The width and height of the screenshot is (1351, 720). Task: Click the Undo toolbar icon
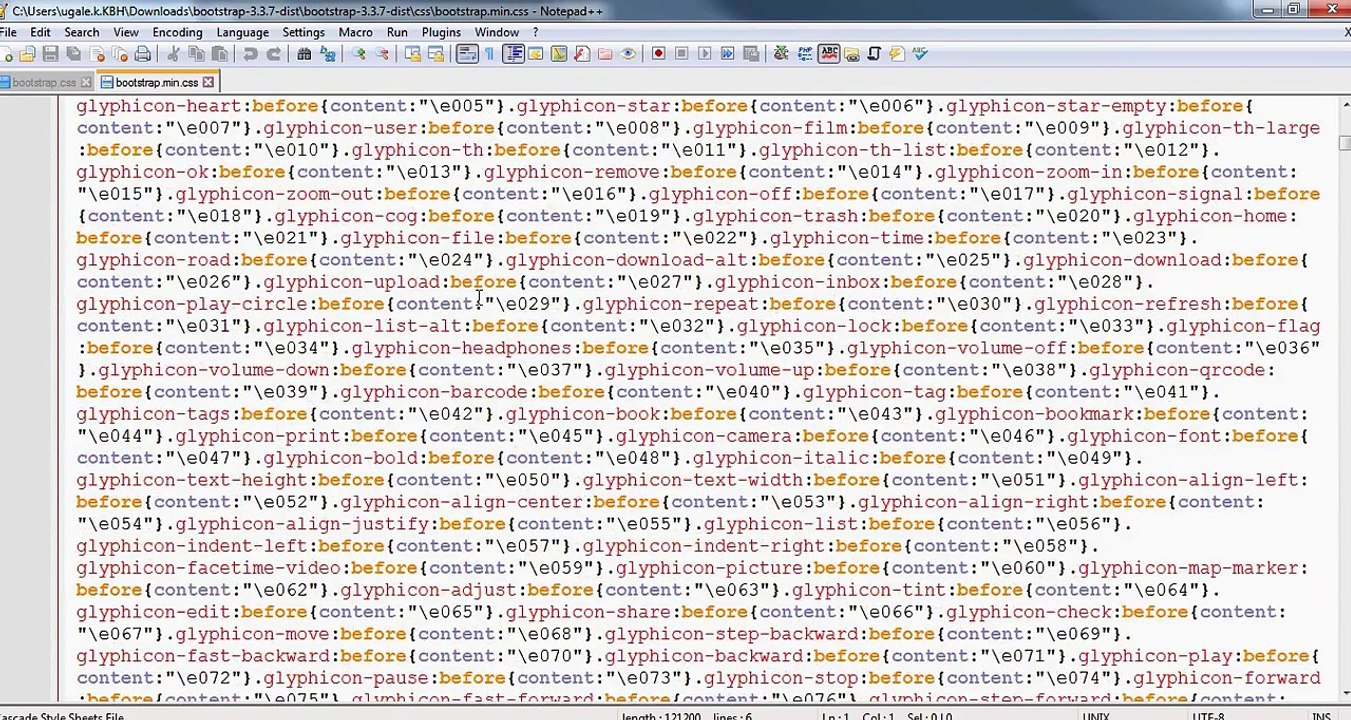point(250,54)
